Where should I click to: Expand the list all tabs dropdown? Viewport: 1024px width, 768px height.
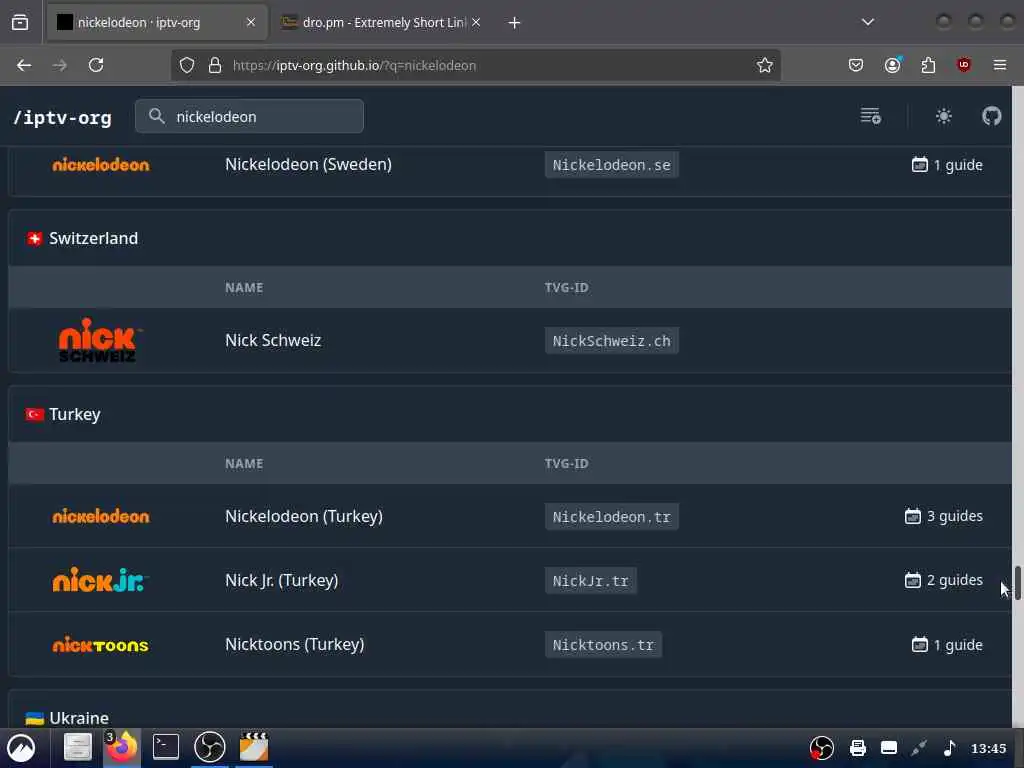868,22
